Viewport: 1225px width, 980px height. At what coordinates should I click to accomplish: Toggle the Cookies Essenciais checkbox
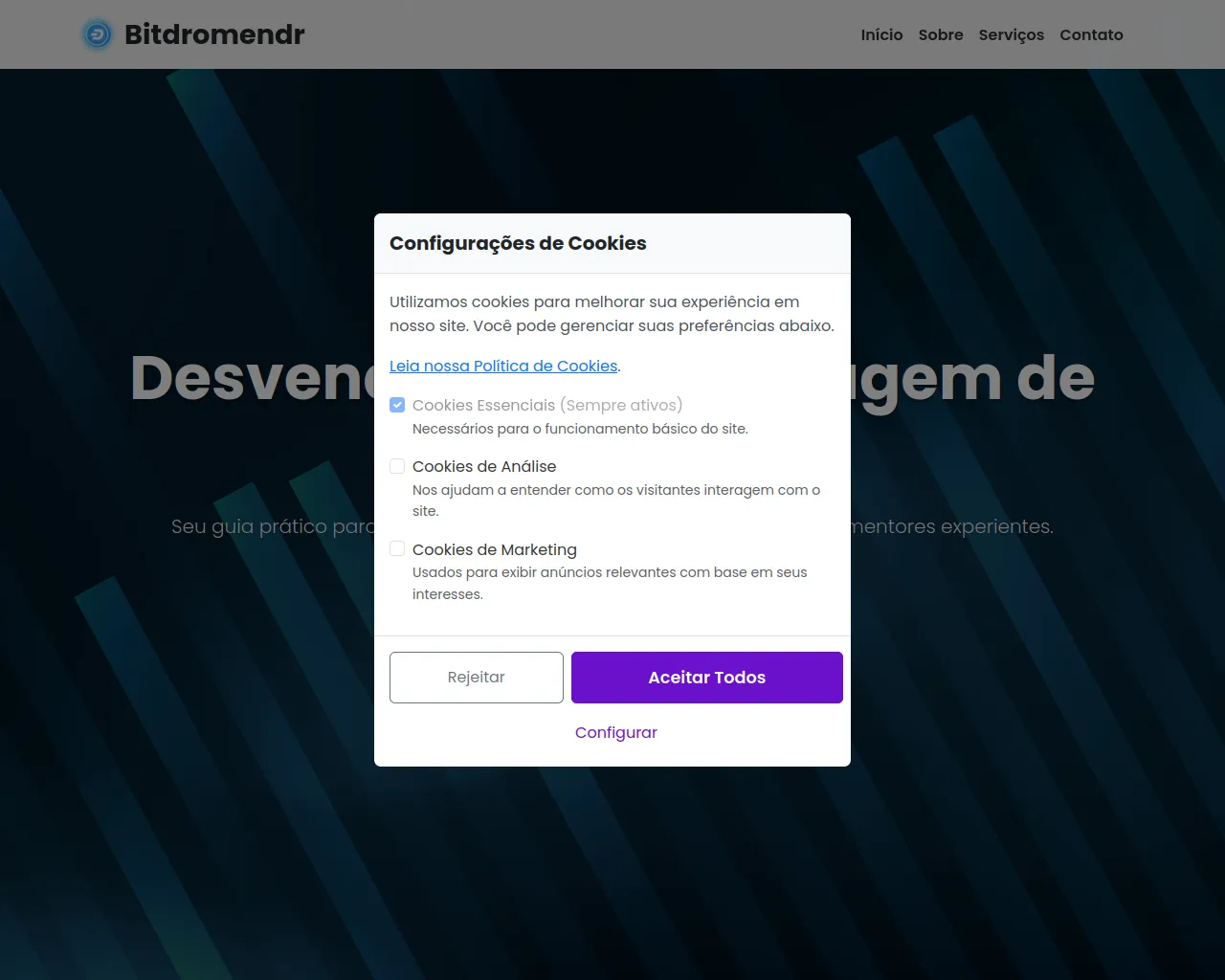tap(397, 405)
